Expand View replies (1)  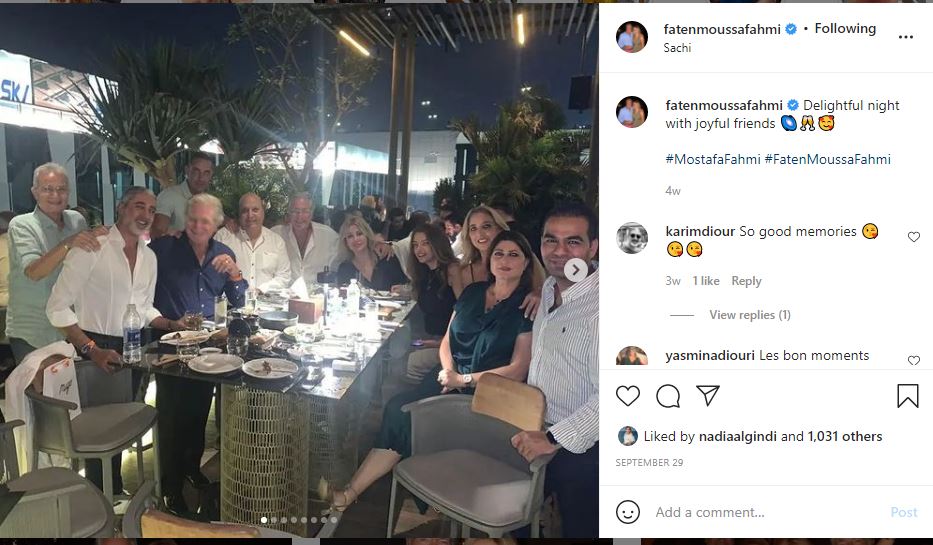[749, 315]
